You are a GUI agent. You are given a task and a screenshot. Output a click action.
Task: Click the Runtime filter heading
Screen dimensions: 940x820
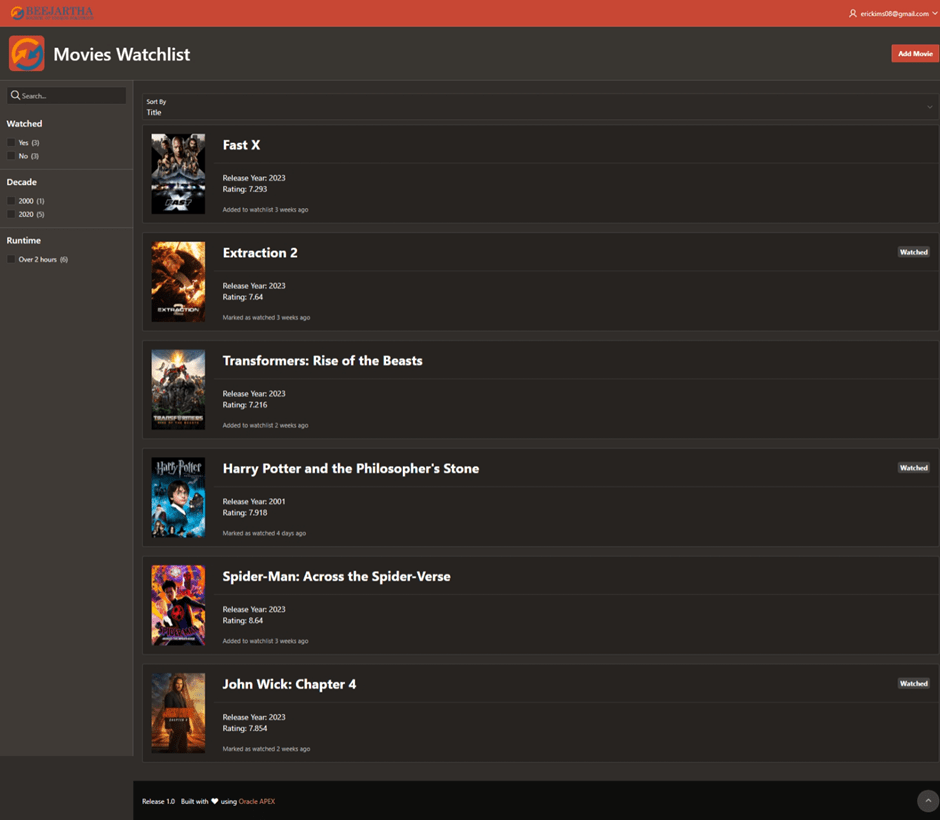[x=24, y=240]
